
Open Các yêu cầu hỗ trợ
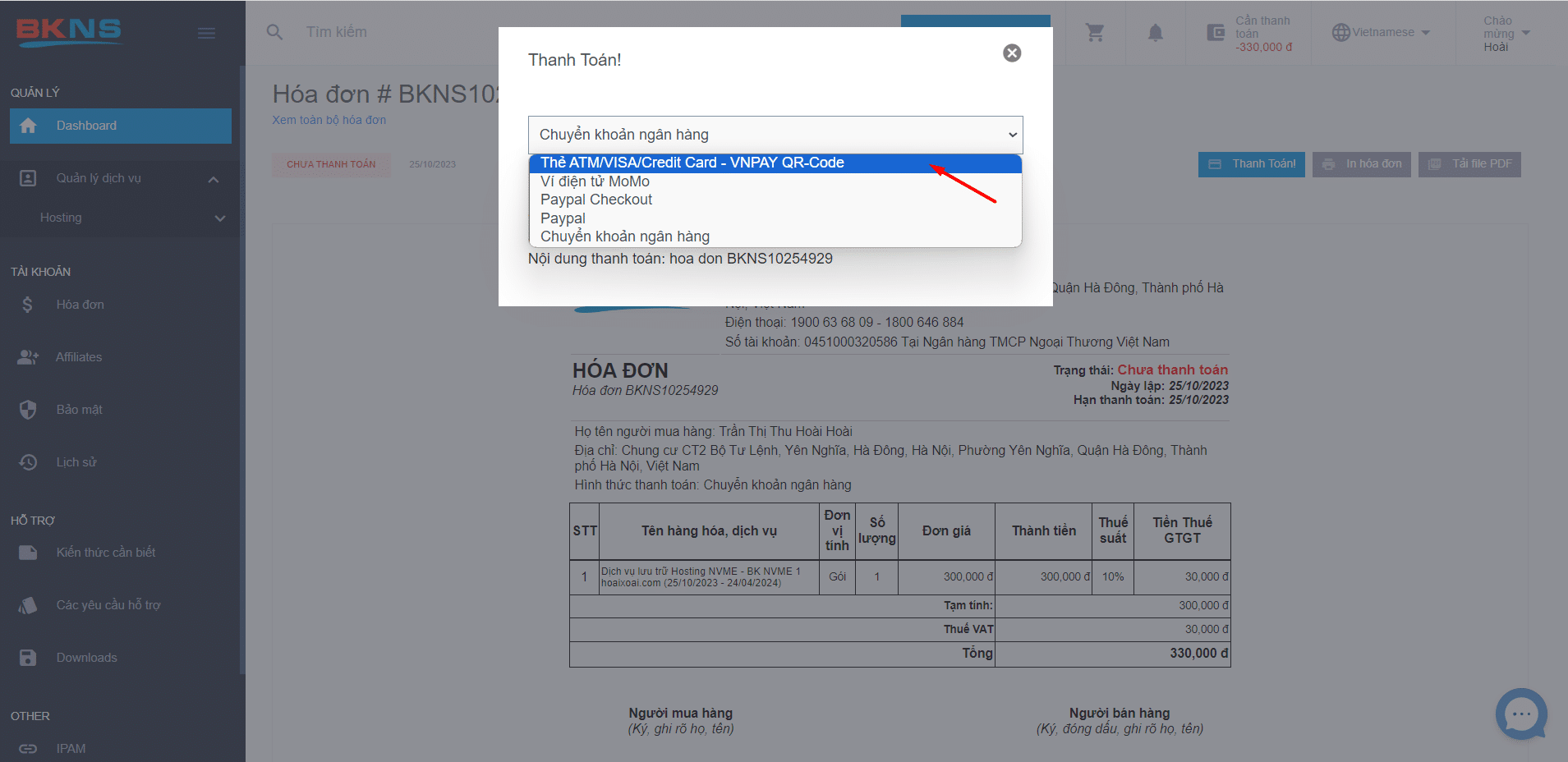pos(108,605)
